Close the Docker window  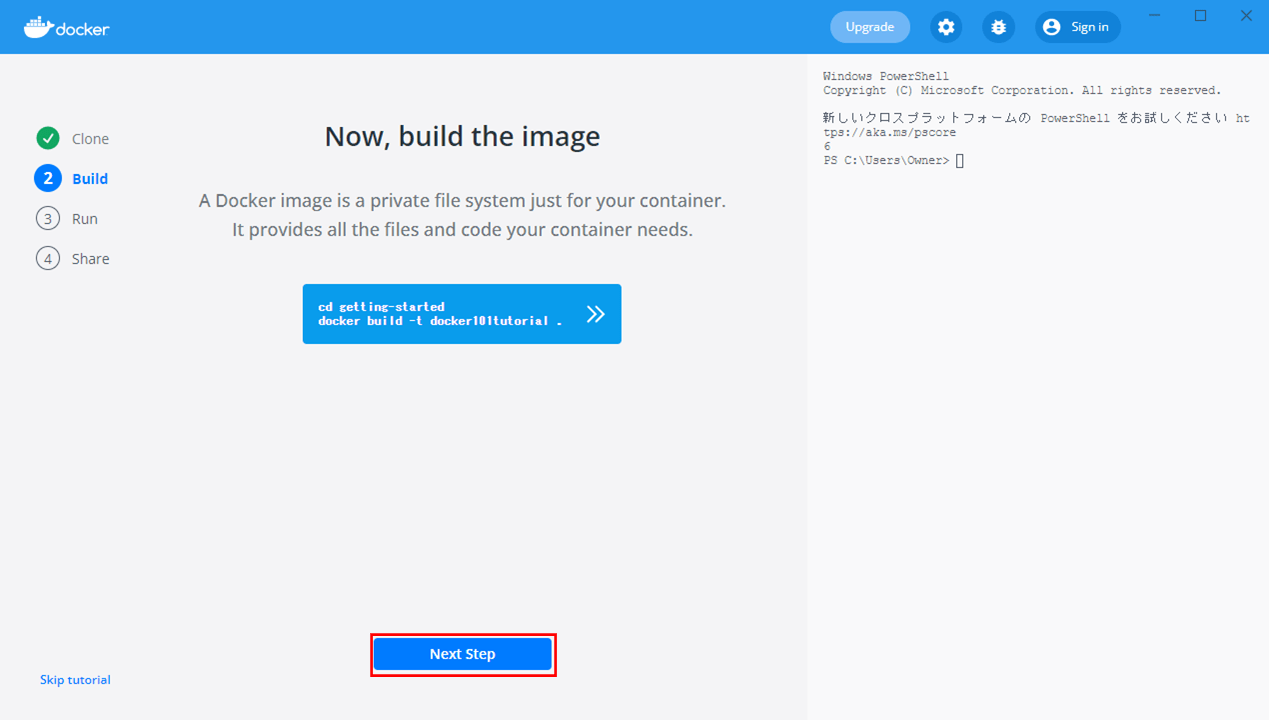tap(1246, 15)
